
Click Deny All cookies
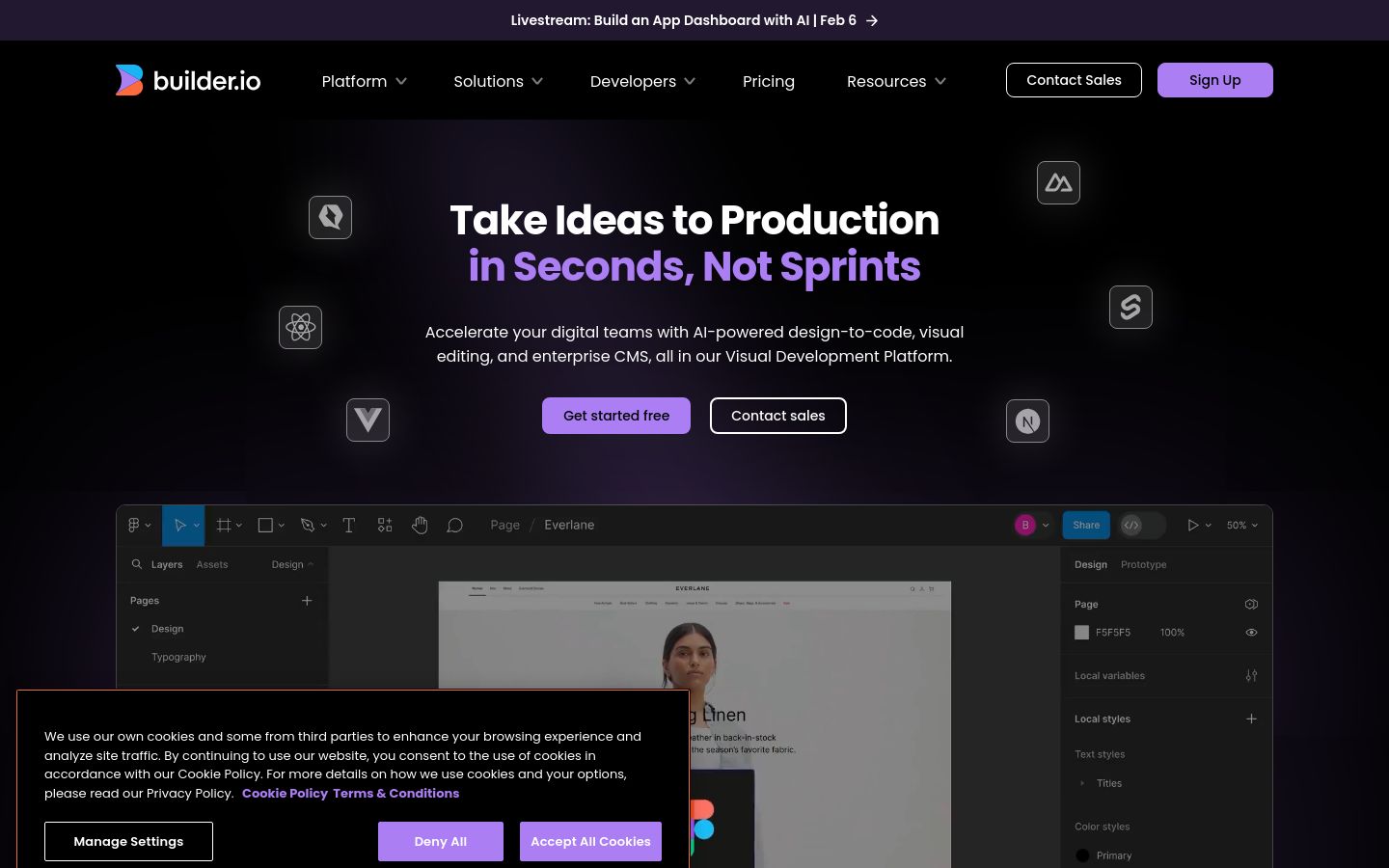(x=441, y=841)
